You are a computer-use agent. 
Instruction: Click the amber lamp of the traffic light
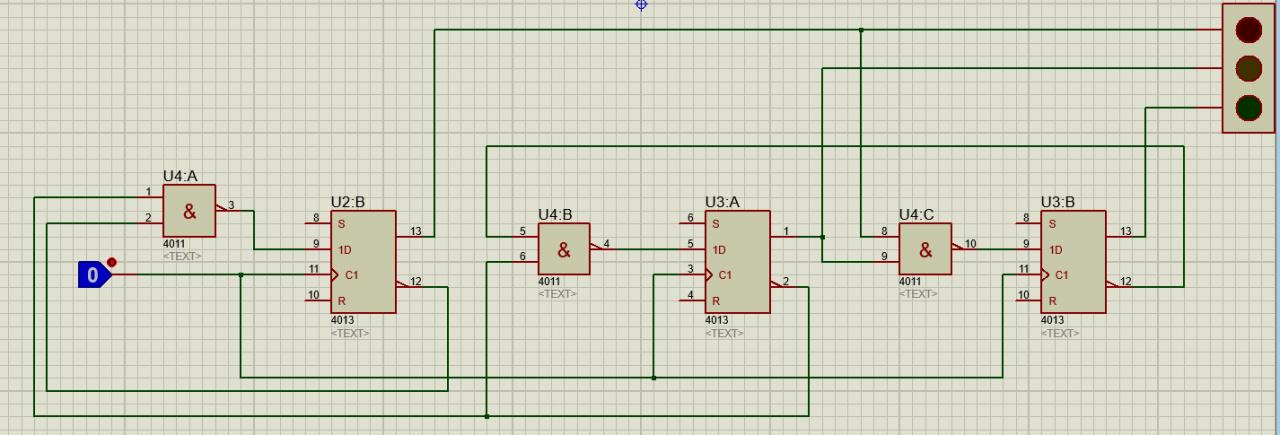[x=1248, y=68]
